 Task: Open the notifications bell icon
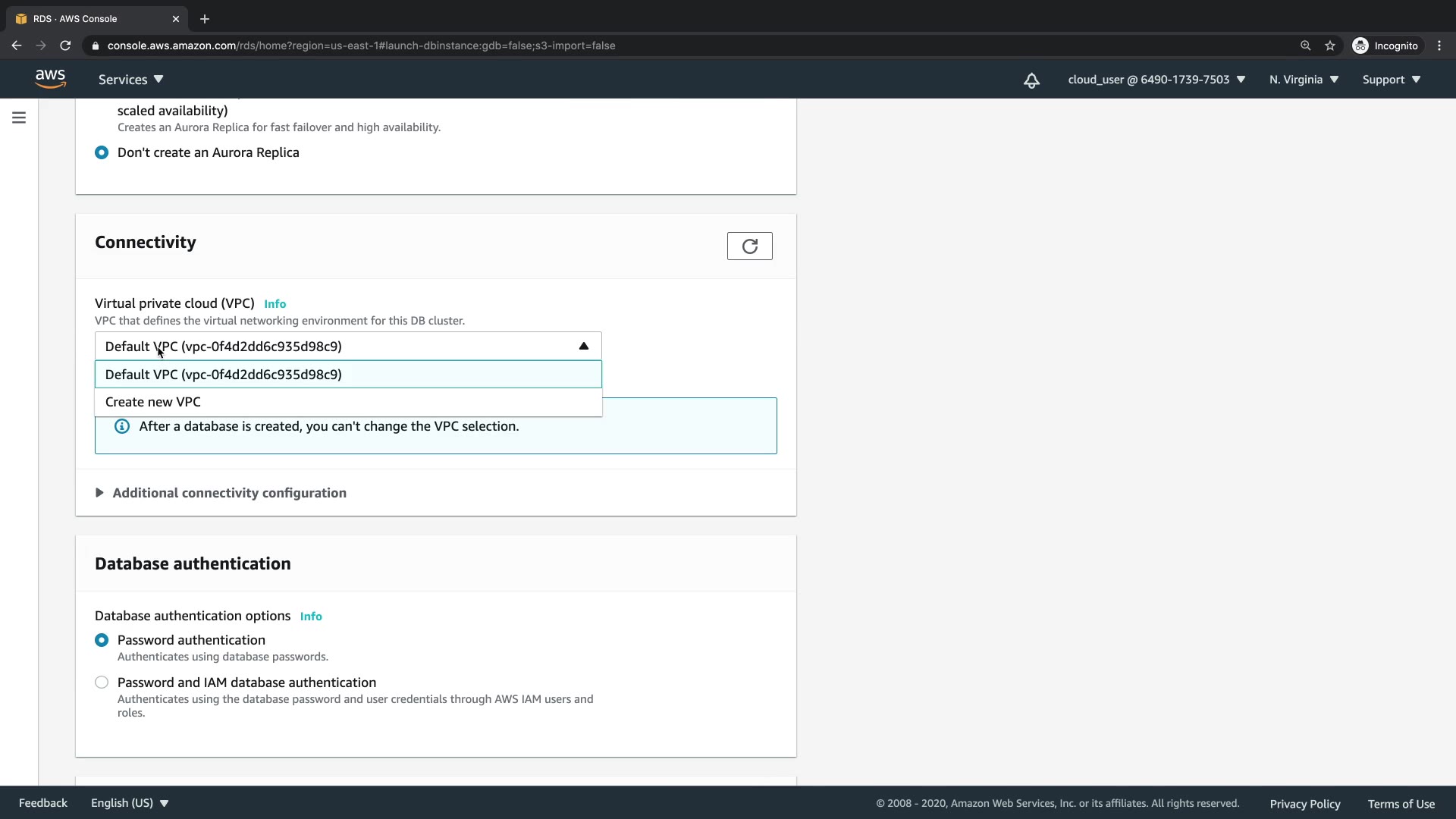pos(1031,80)
